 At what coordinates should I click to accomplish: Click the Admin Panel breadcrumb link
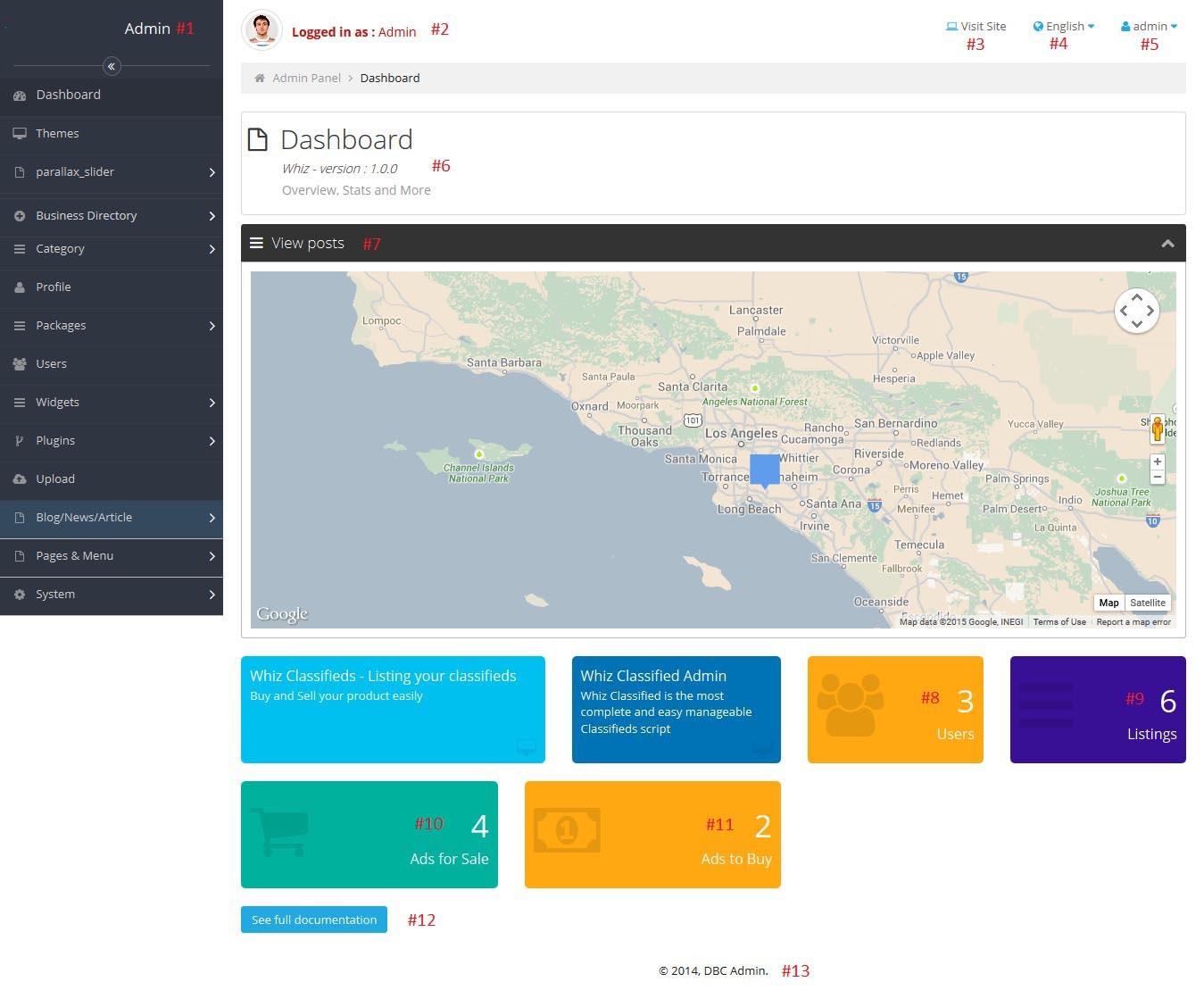coord(307,79)
